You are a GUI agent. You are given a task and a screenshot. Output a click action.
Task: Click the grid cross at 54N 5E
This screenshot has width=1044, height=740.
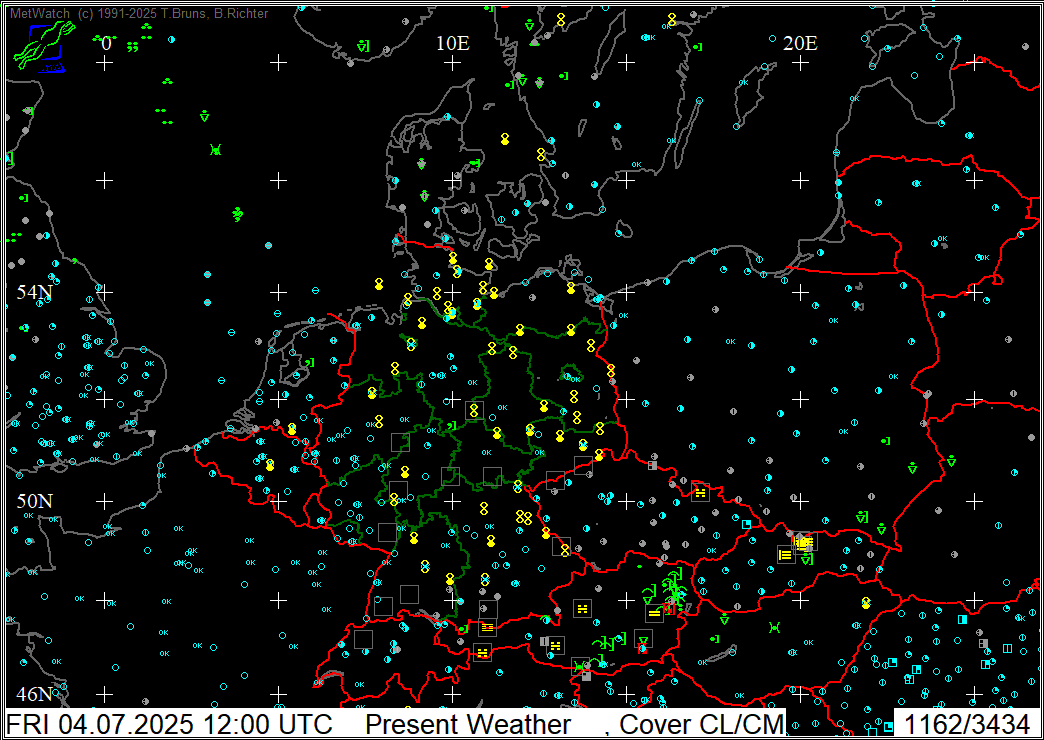[279, 292]
